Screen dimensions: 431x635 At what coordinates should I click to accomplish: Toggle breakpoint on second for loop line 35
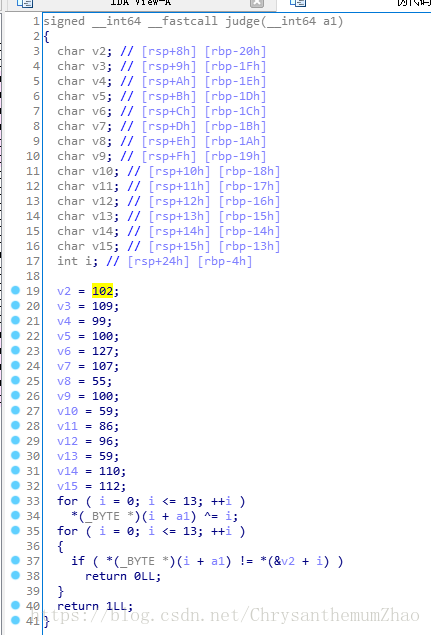pyautogui.click(x=15, y=530)
